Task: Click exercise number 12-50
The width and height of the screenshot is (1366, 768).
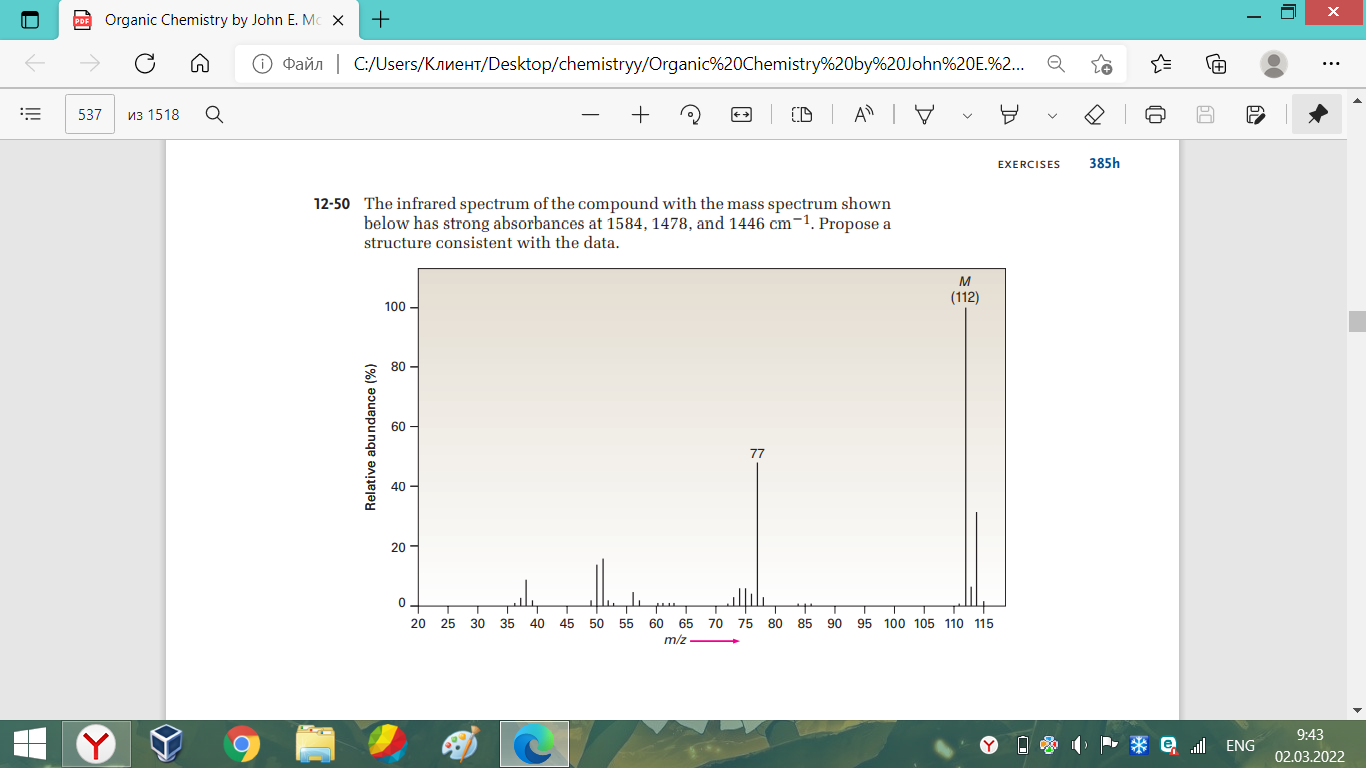Action: [332, 204]
